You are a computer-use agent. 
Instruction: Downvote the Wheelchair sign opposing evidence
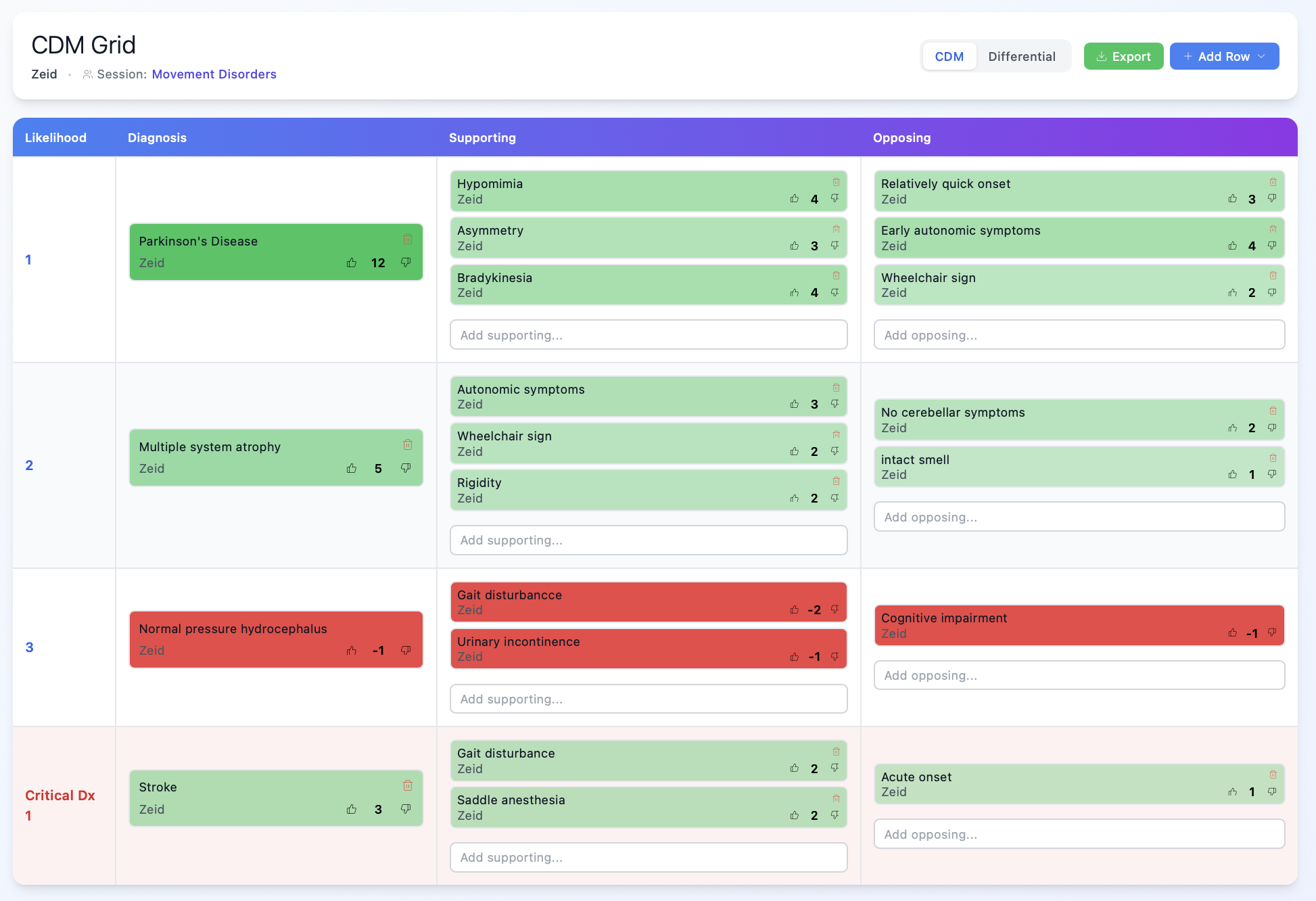[1272, 293]
